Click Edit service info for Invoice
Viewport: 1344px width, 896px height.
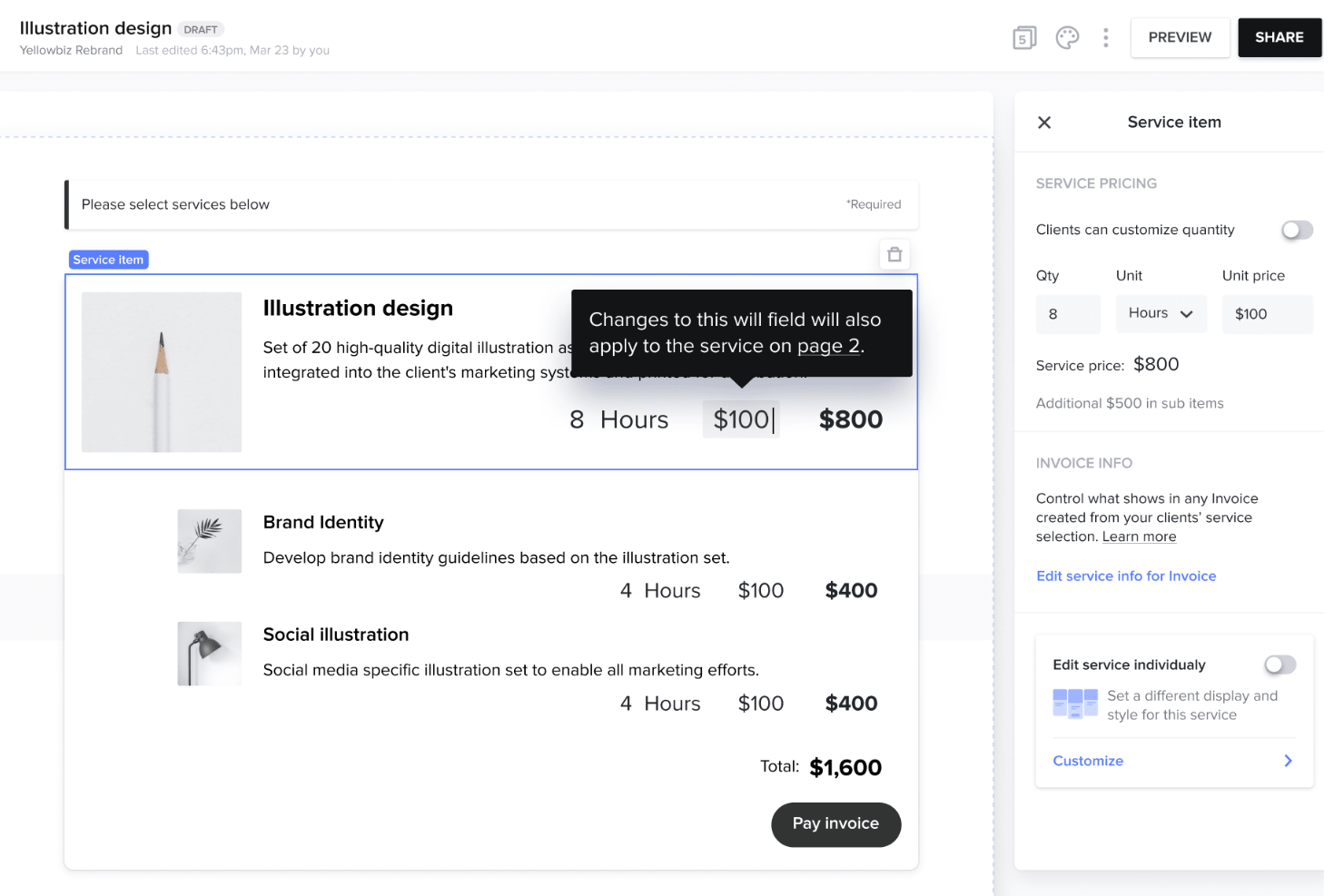point(1126,576)
